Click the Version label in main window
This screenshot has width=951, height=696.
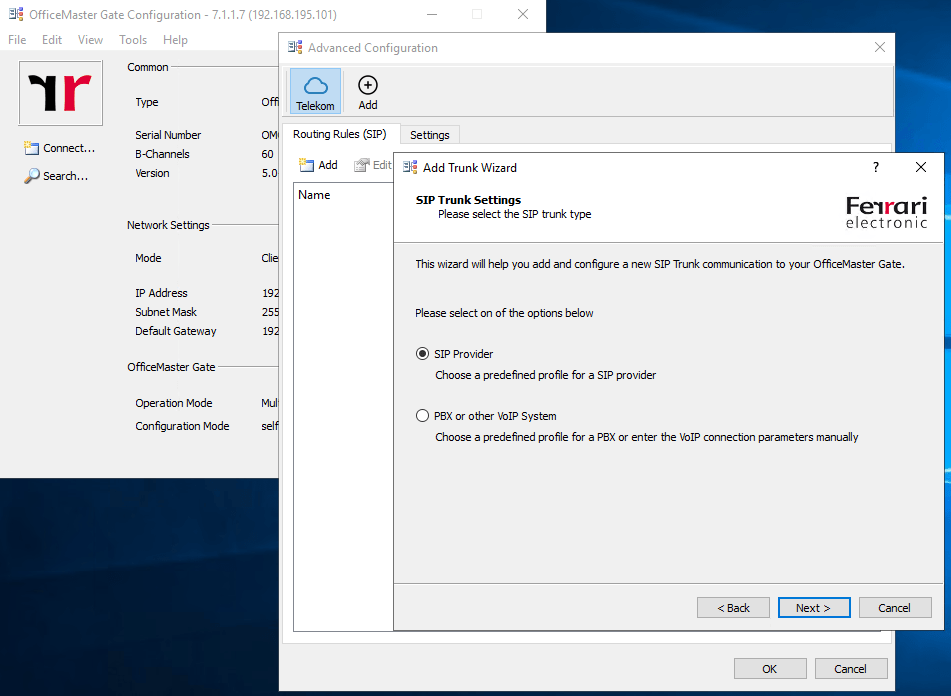(x=152, y=173)
